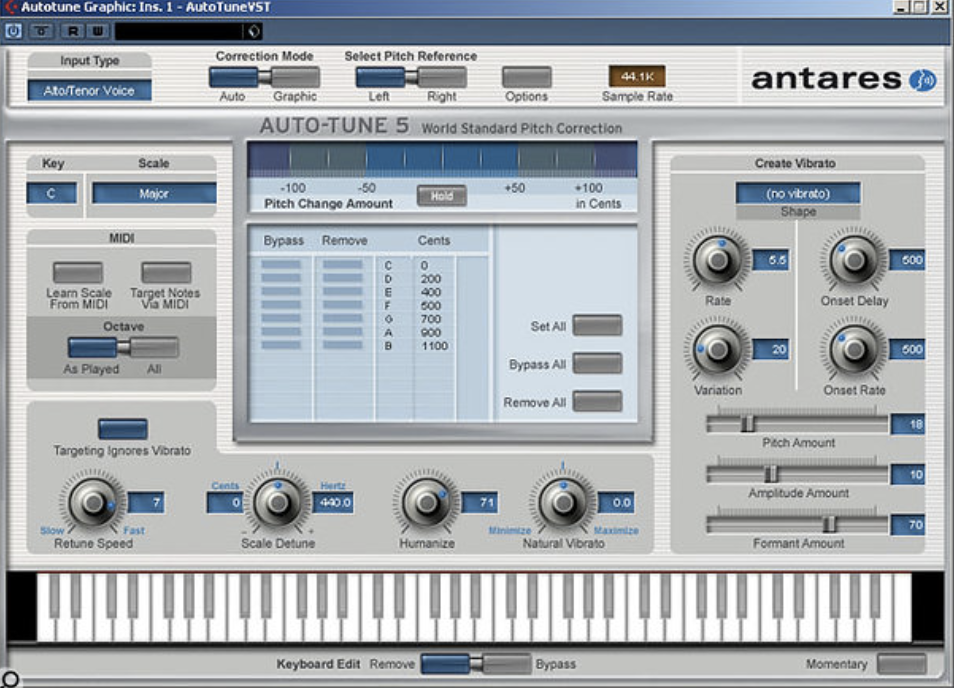The image size is (954, 688).
Task: Click the automation Read (R) icon
Action: pyautogui.click(x=73, y=30)
